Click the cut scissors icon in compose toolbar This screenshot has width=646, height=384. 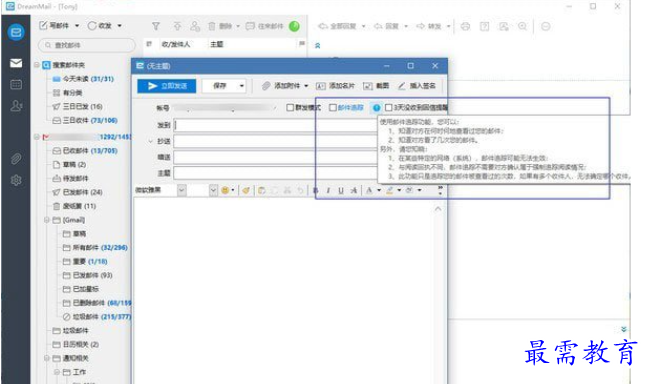287,190
